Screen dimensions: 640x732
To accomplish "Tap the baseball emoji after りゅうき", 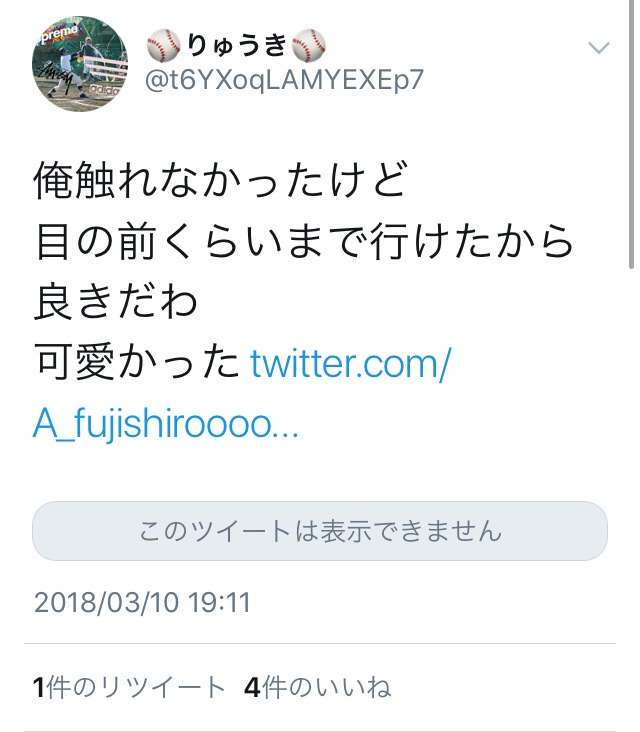I will click(x=309, y=44).
